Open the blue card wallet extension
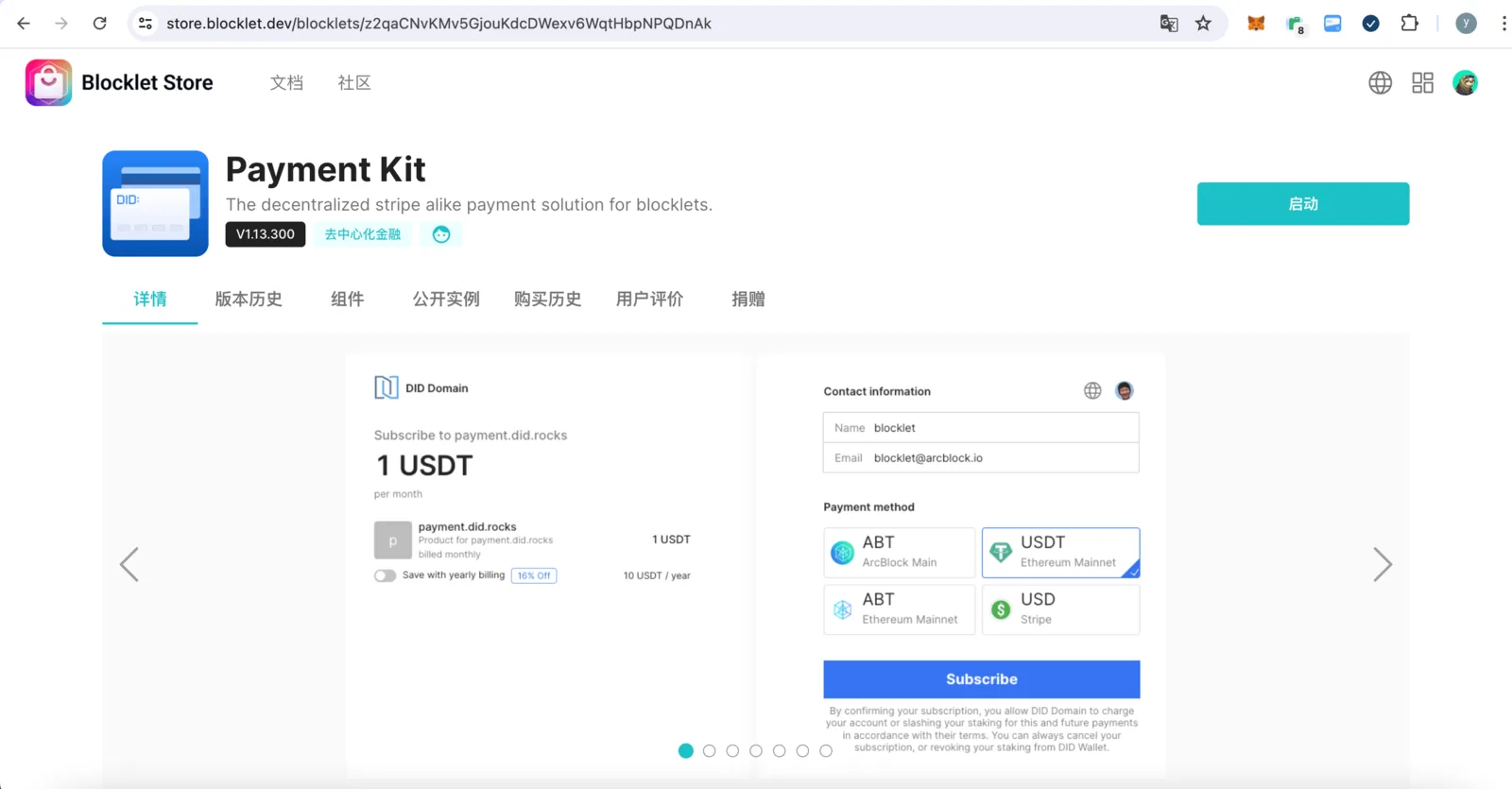Image resolution: width=1512 pixels, height=789 pixels. click(1332, 24)
